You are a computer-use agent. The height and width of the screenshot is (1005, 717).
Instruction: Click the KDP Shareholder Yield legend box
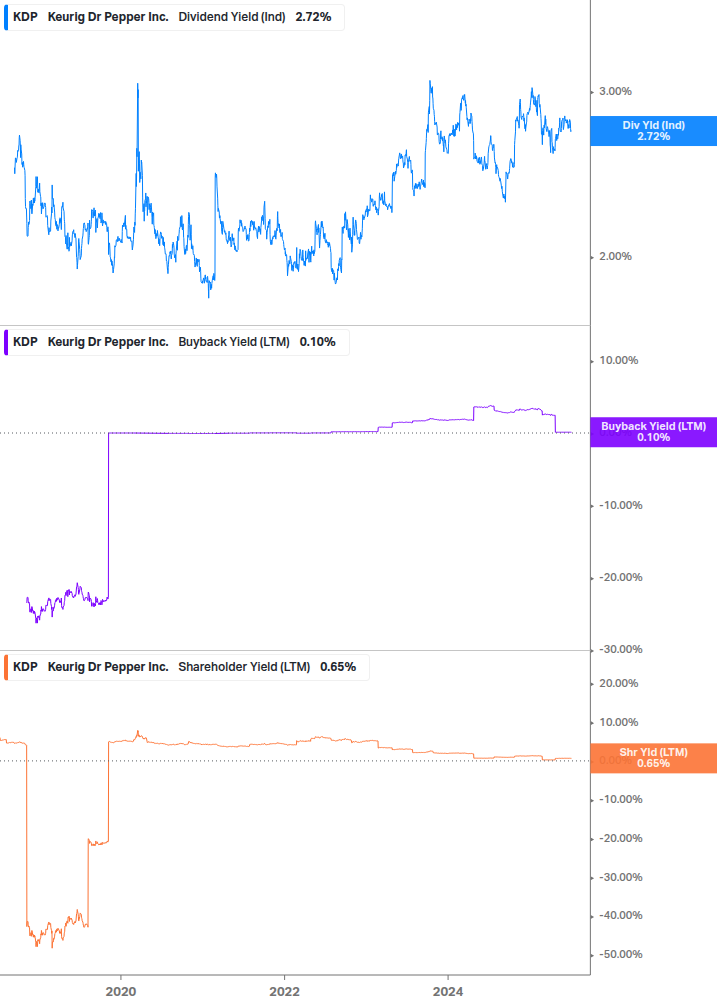point(186,667)
